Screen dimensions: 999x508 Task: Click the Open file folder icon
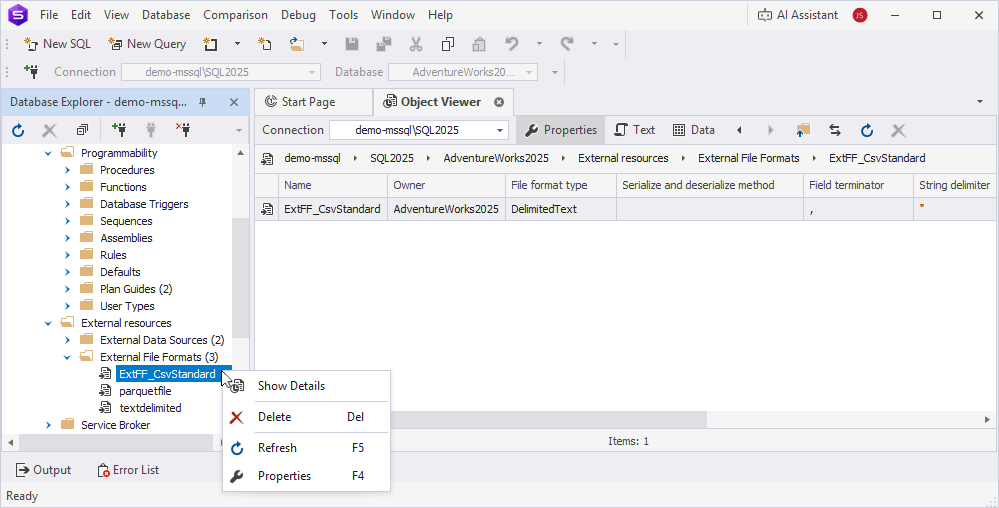pyautogui.click(x=297, y=44)
